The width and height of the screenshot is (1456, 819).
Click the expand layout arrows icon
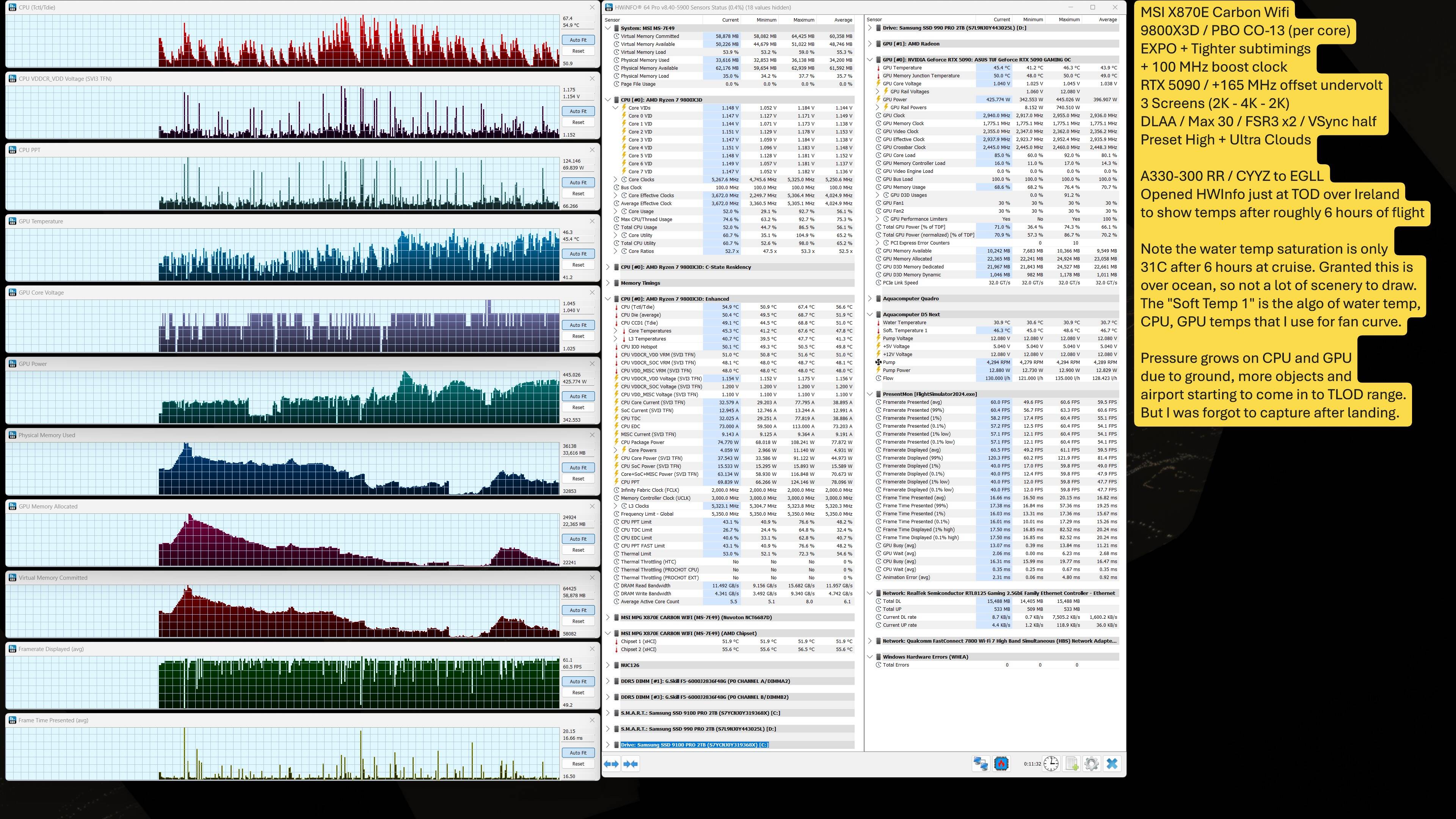click(611, 764)
